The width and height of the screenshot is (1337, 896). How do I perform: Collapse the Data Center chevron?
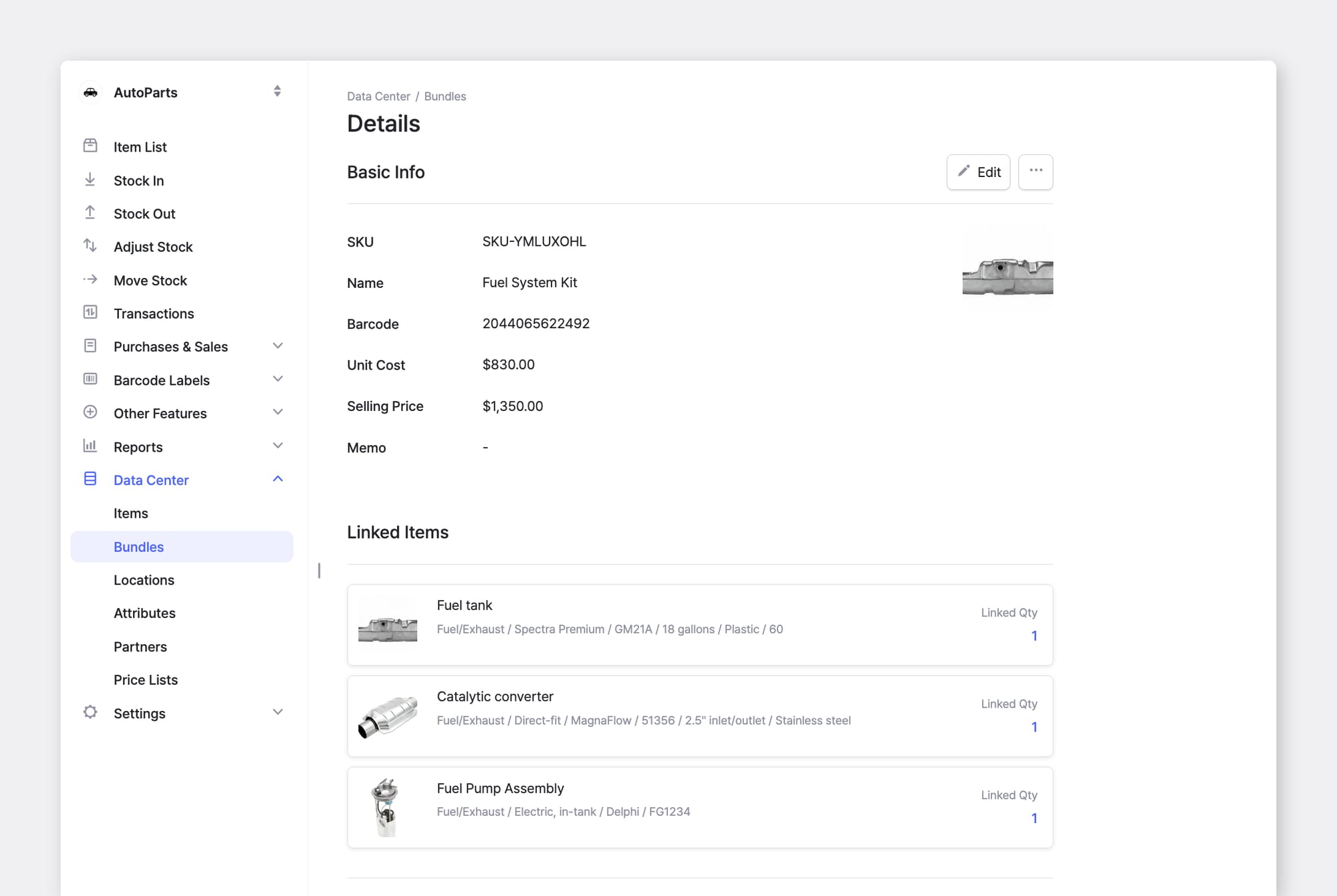pyautogui.click(x=278, y=479)
